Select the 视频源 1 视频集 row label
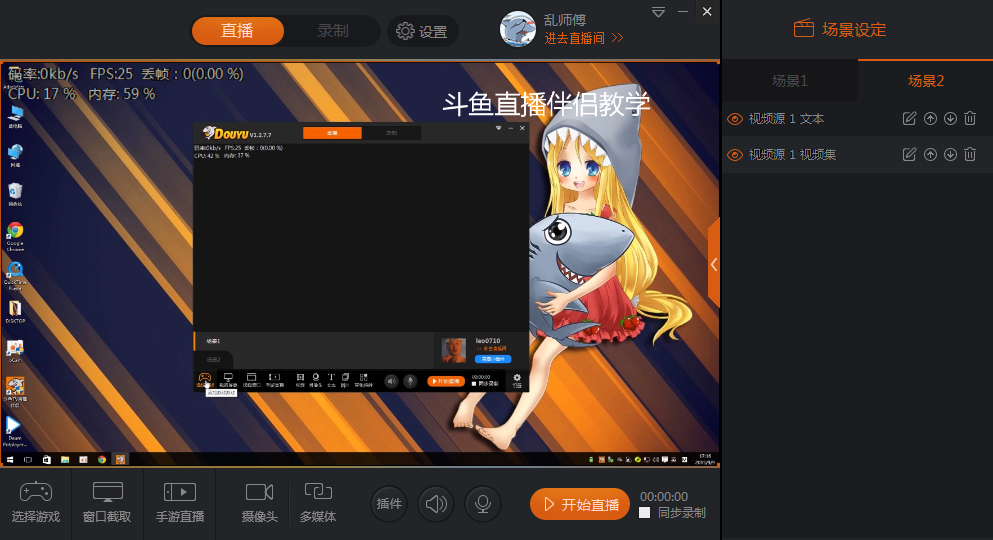Screen dimensions: 993x540 coord(792,155)
